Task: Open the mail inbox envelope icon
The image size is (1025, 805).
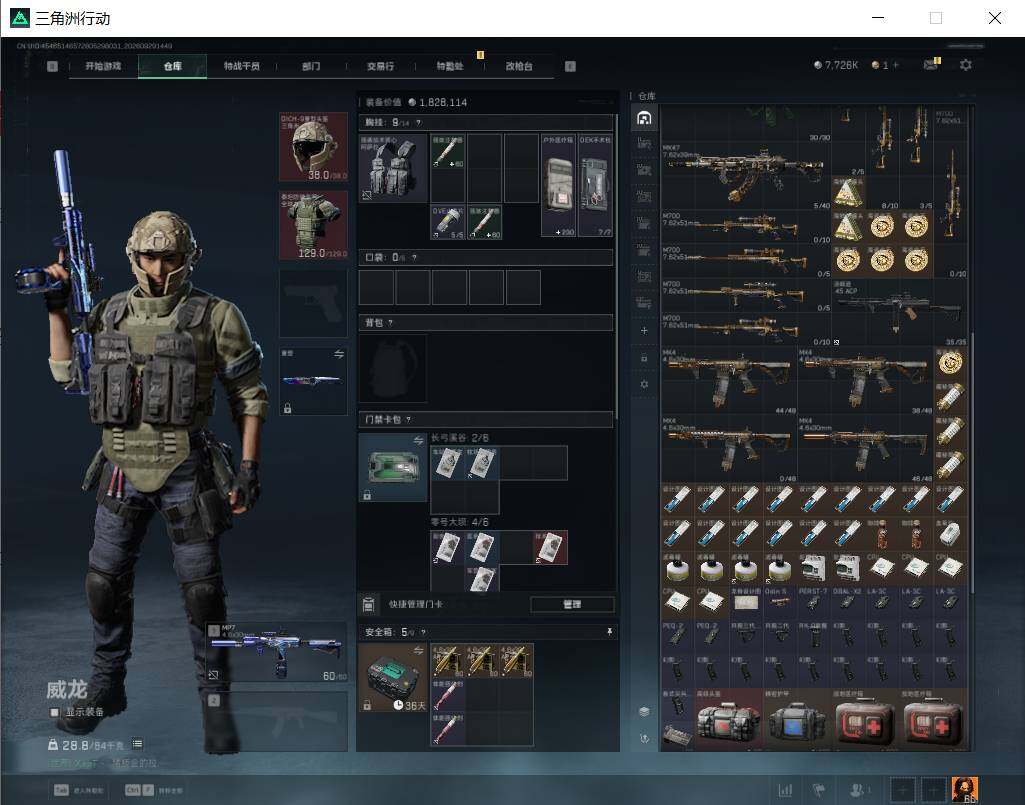Action: (931, 64)
